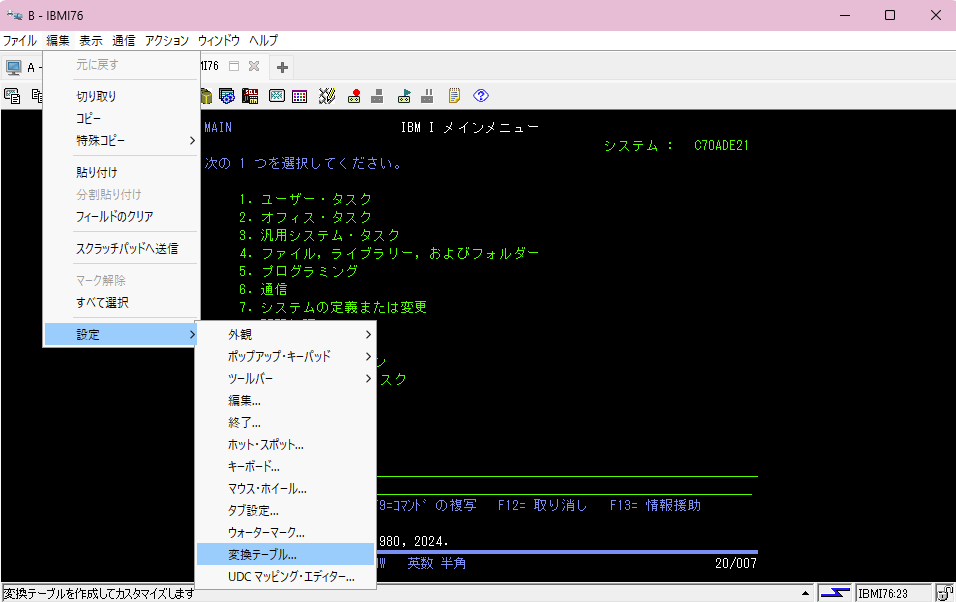Click the IBMI76:23 status bar field
The width and height of the screenshot is (956, 602).
click(893, 593)
